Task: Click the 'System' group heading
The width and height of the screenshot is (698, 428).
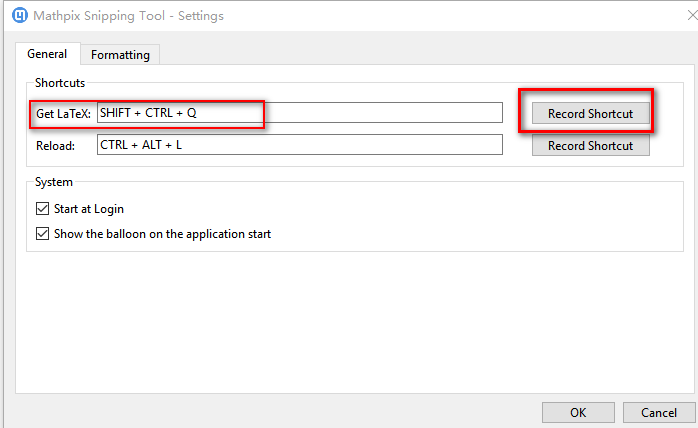Action: coord(53,182)
